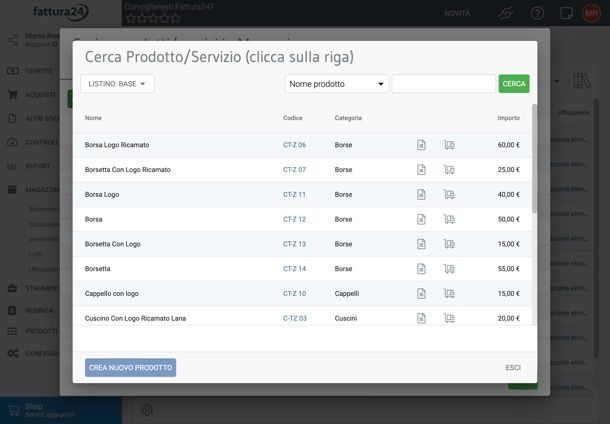Open warehouse icon for Cuscino Con Logo Ricamato Lana
Viewport: 610px width, 424px height.
coord(449,318)
